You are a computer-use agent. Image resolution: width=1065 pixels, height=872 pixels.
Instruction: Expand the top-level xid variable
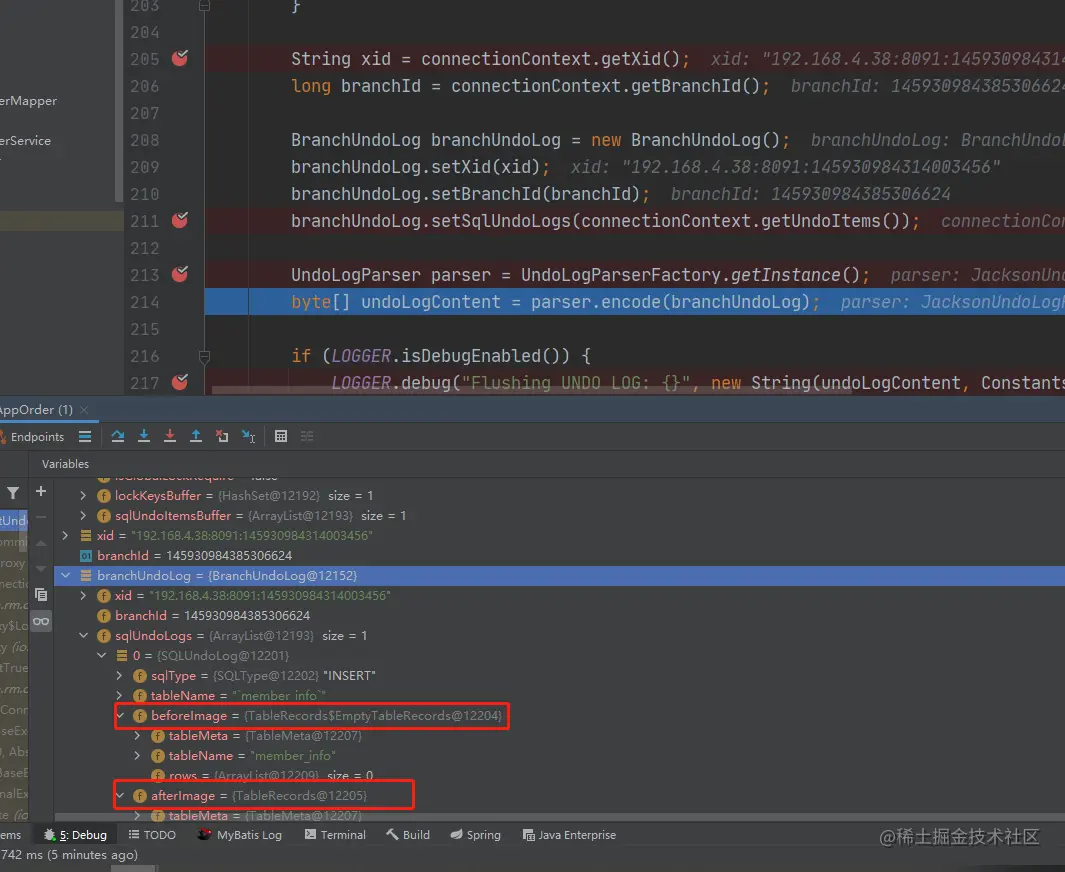click(65, 535)
